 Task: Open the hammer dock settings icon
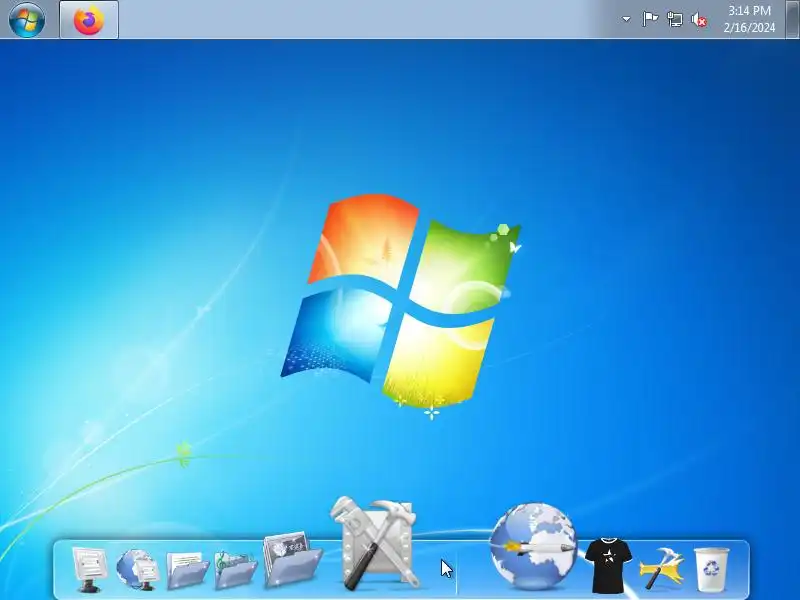[x=662, y=568]
